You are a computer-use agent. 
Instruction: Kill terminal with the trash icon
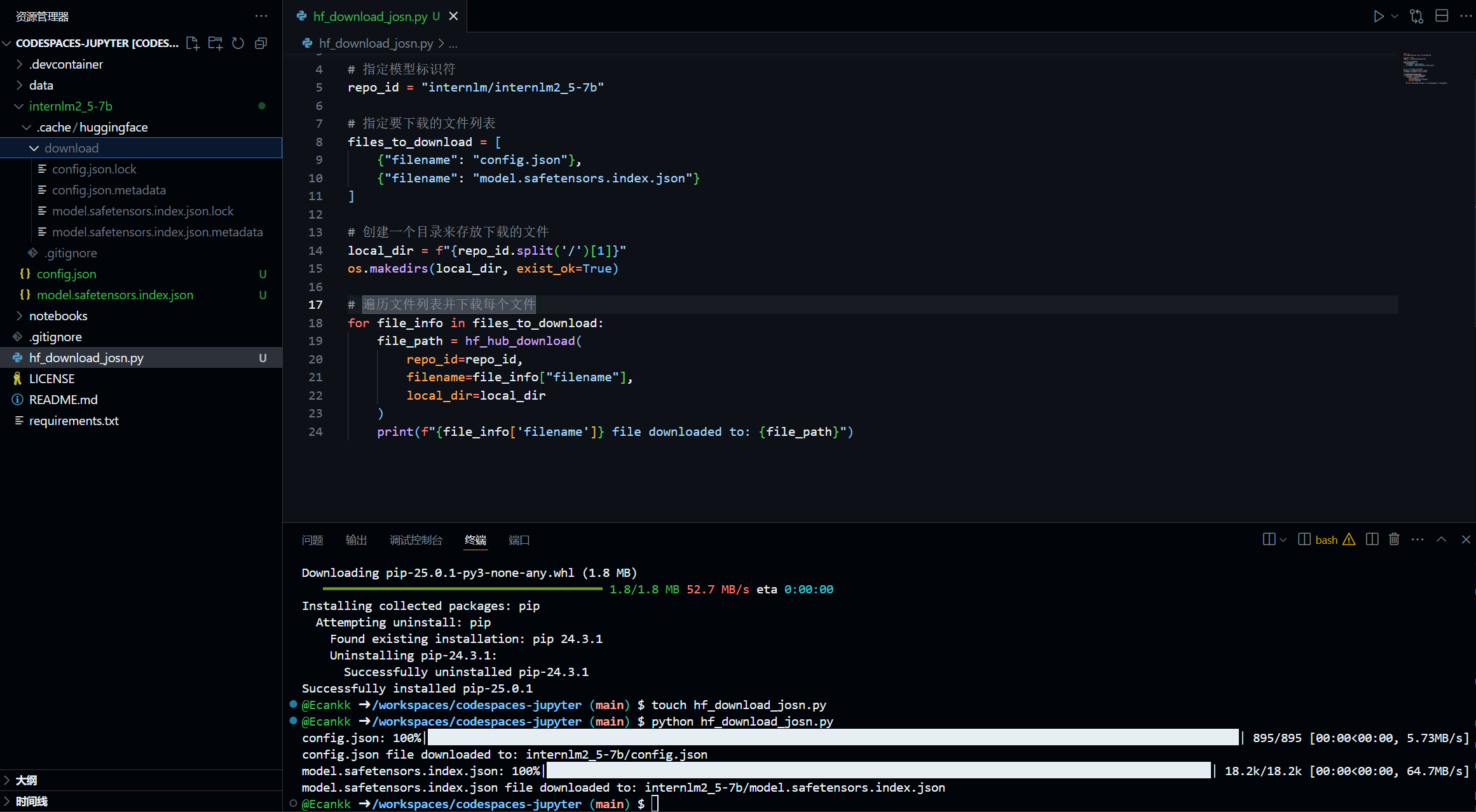pos(1394,539)
